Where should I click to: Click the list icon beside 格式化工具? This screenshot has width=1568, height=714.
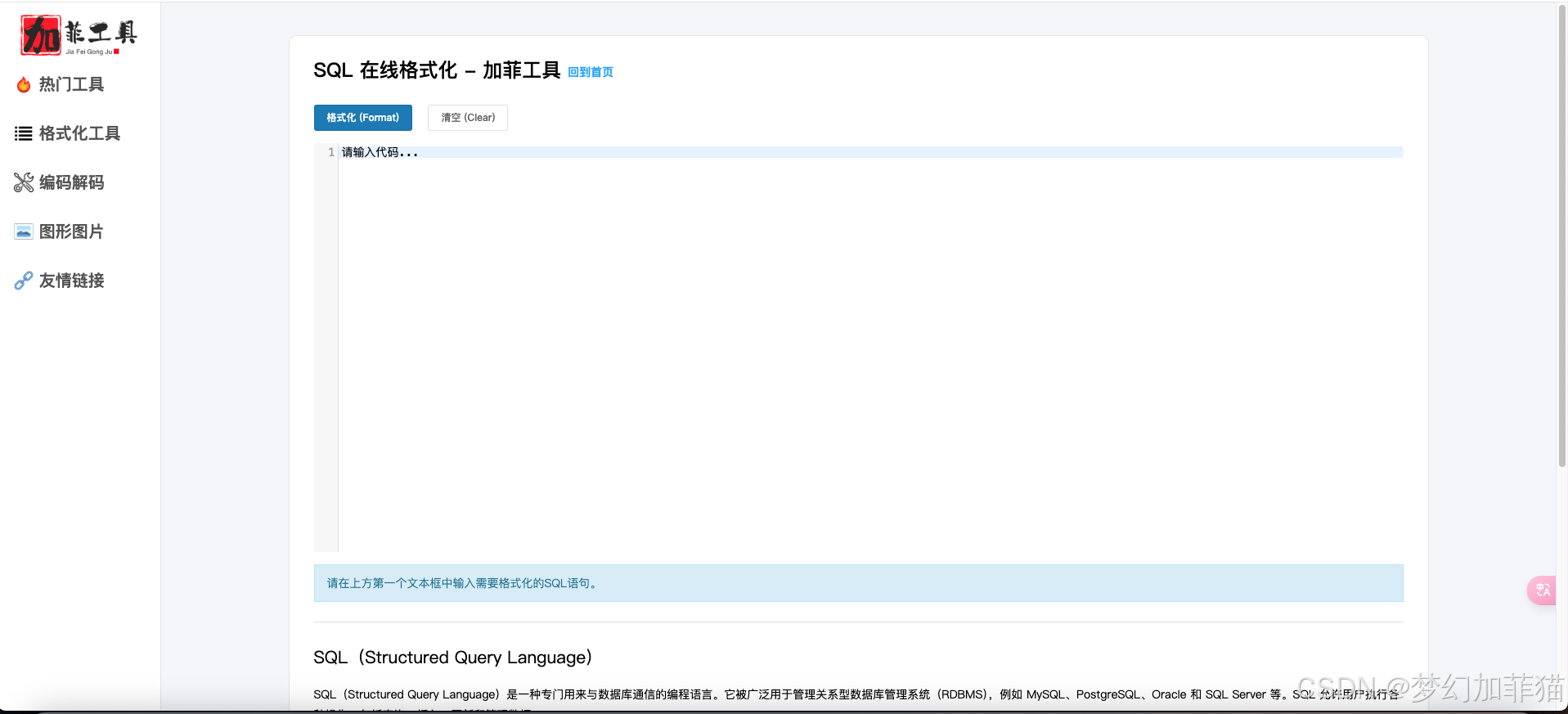coord(24,133)
